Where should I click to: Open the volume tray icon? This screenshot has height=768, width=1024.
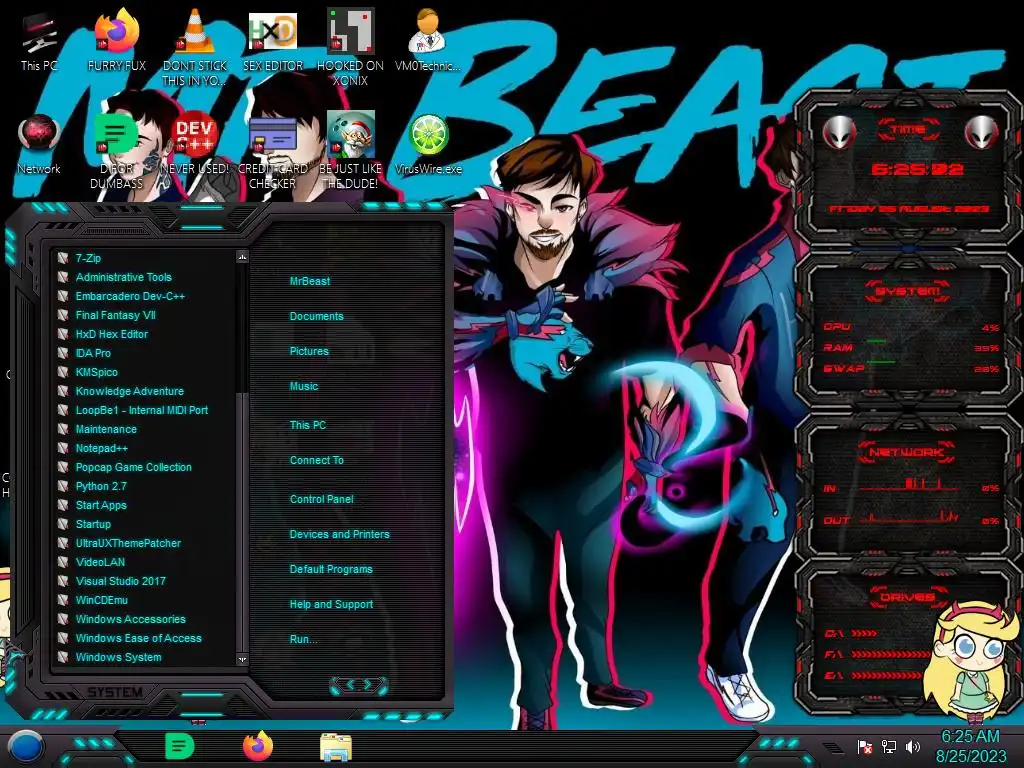click(913, 746)
